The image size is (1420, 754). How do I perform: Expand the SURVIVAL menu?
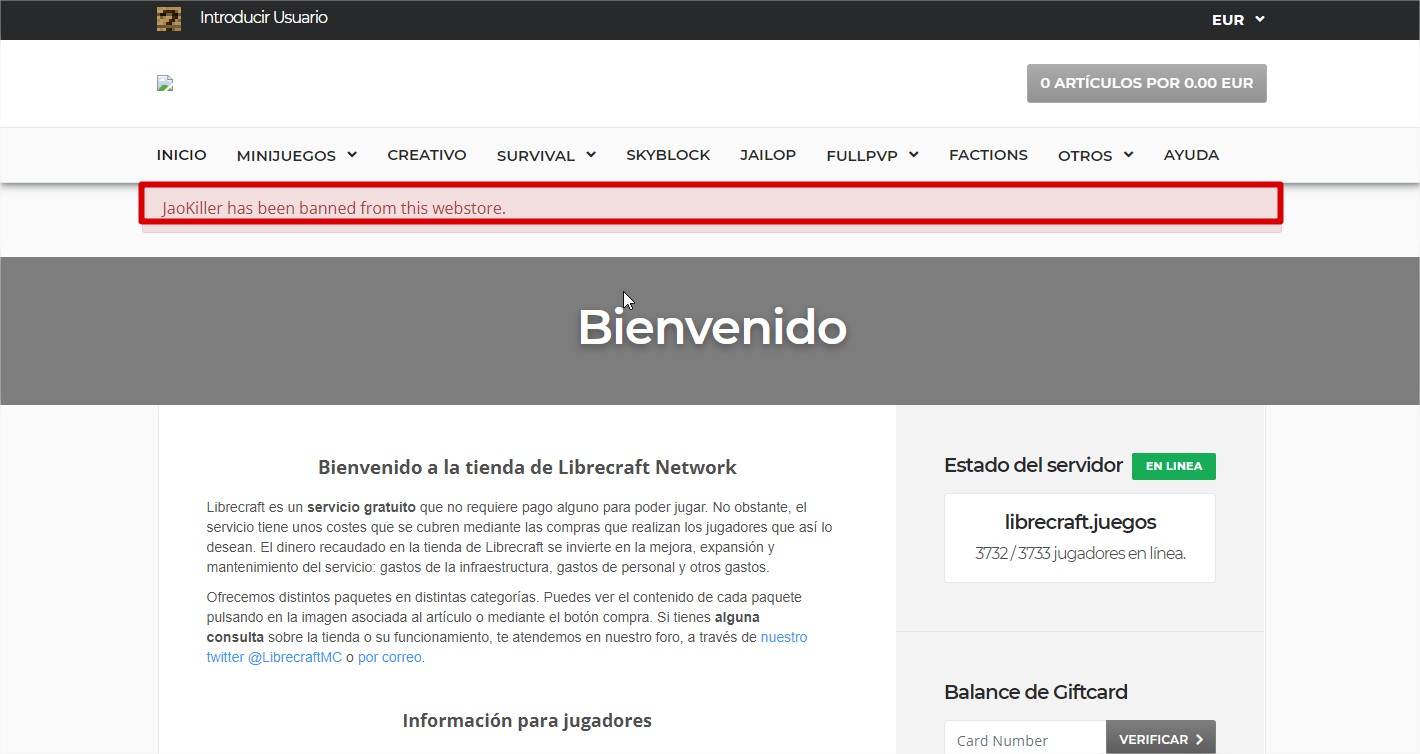(546, 155)
